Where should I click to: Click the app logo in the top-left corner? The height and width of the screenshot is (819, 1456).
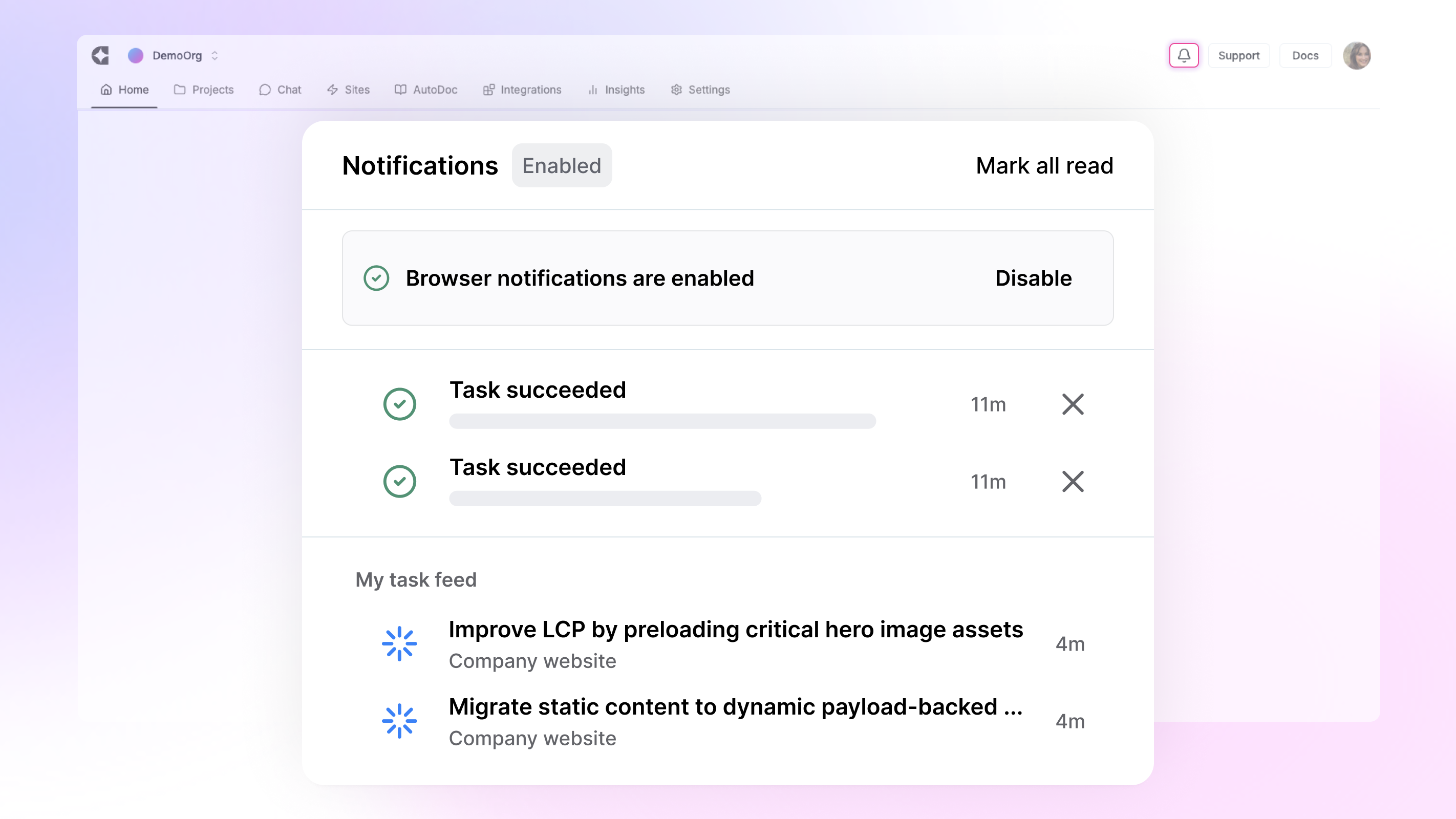(x=100, y=55)
